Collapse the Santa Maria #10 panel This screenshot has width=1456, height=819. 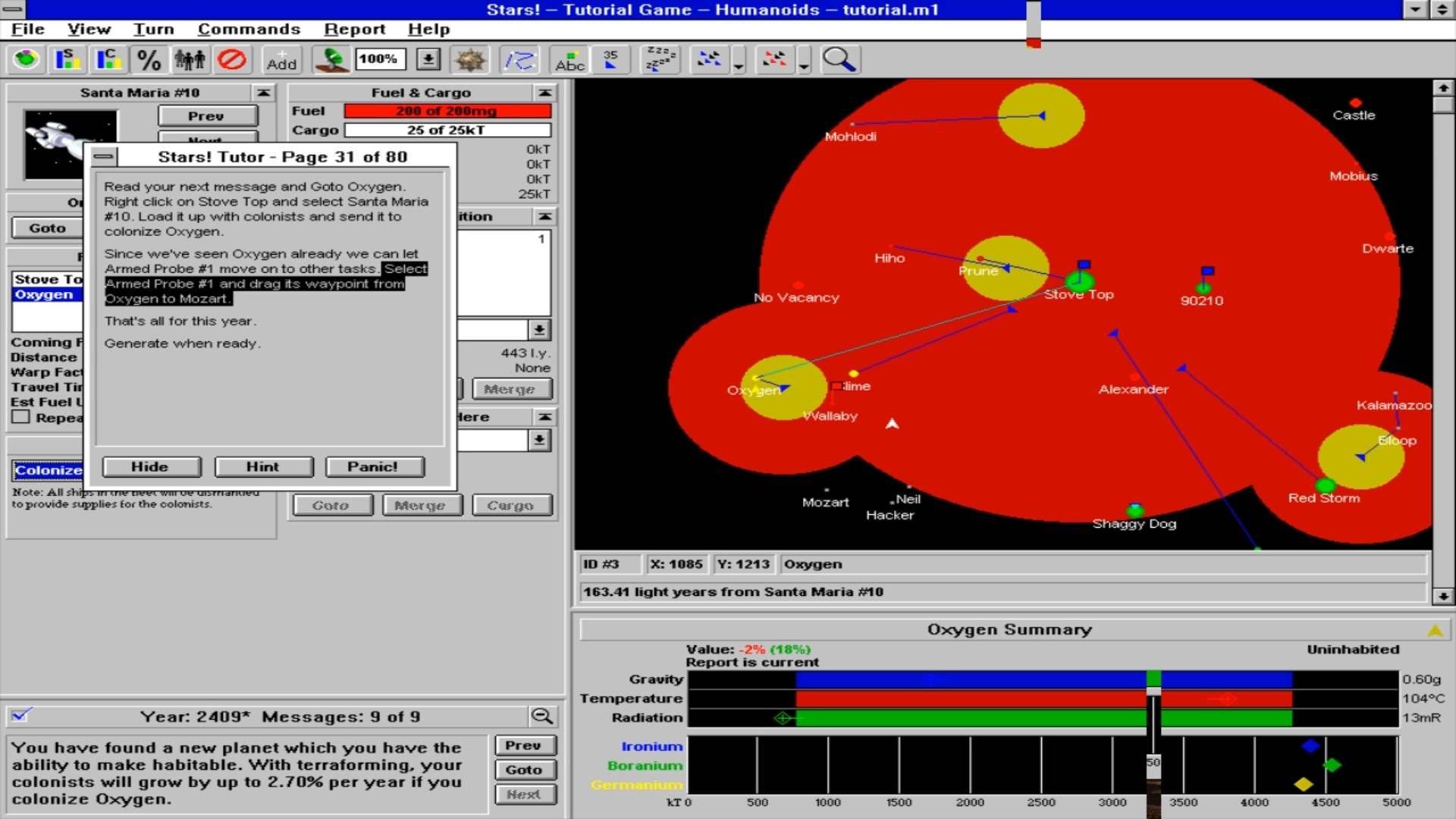[x=263, y=93]
